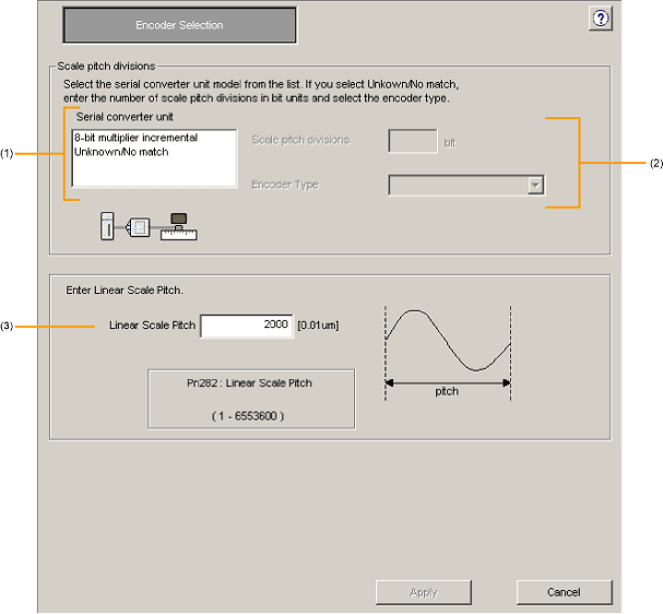Click the Linear Scale Pitch label text

coord(152,326)
